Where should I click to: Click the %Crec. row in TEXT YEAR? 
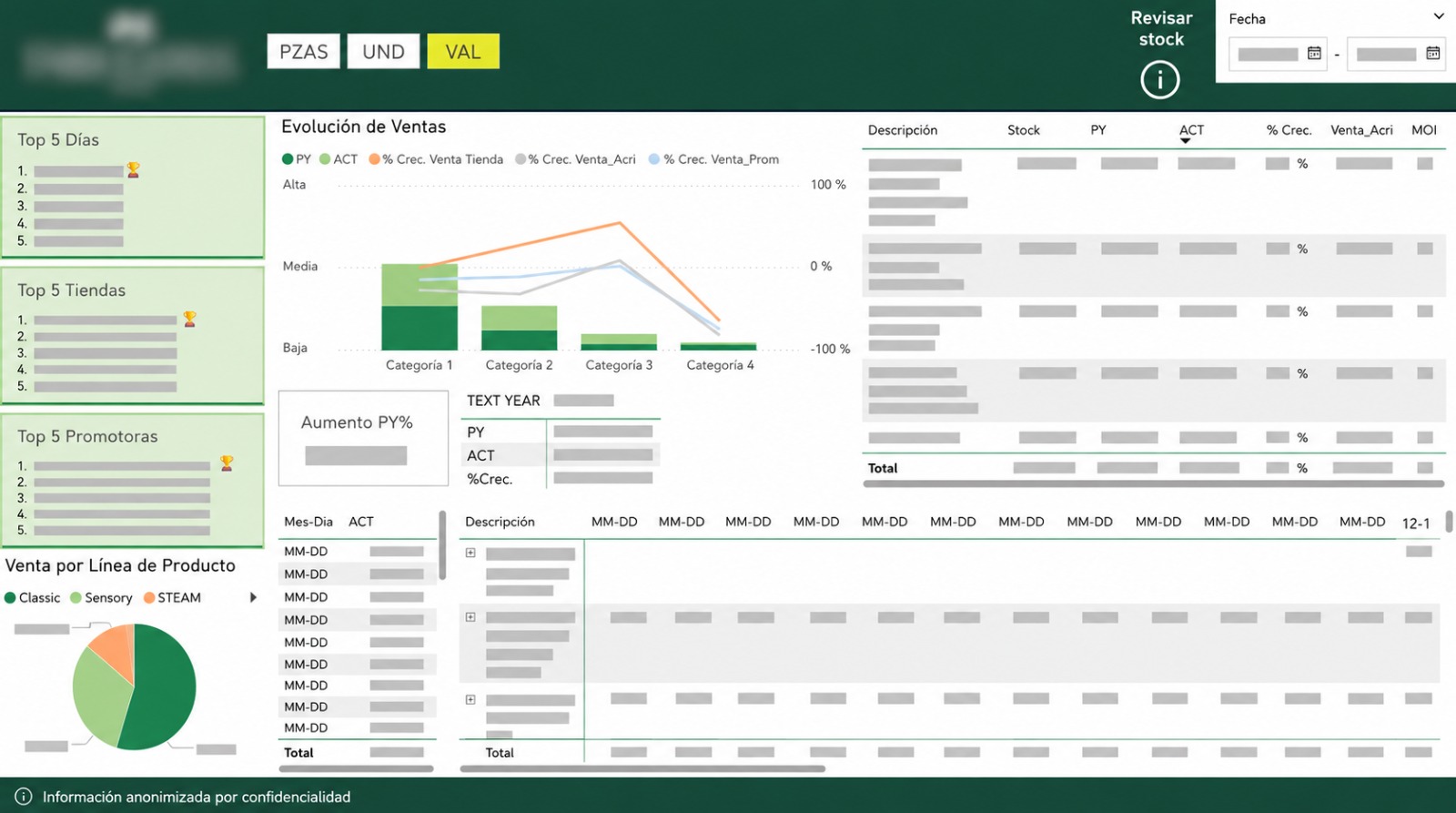point(561,479)
